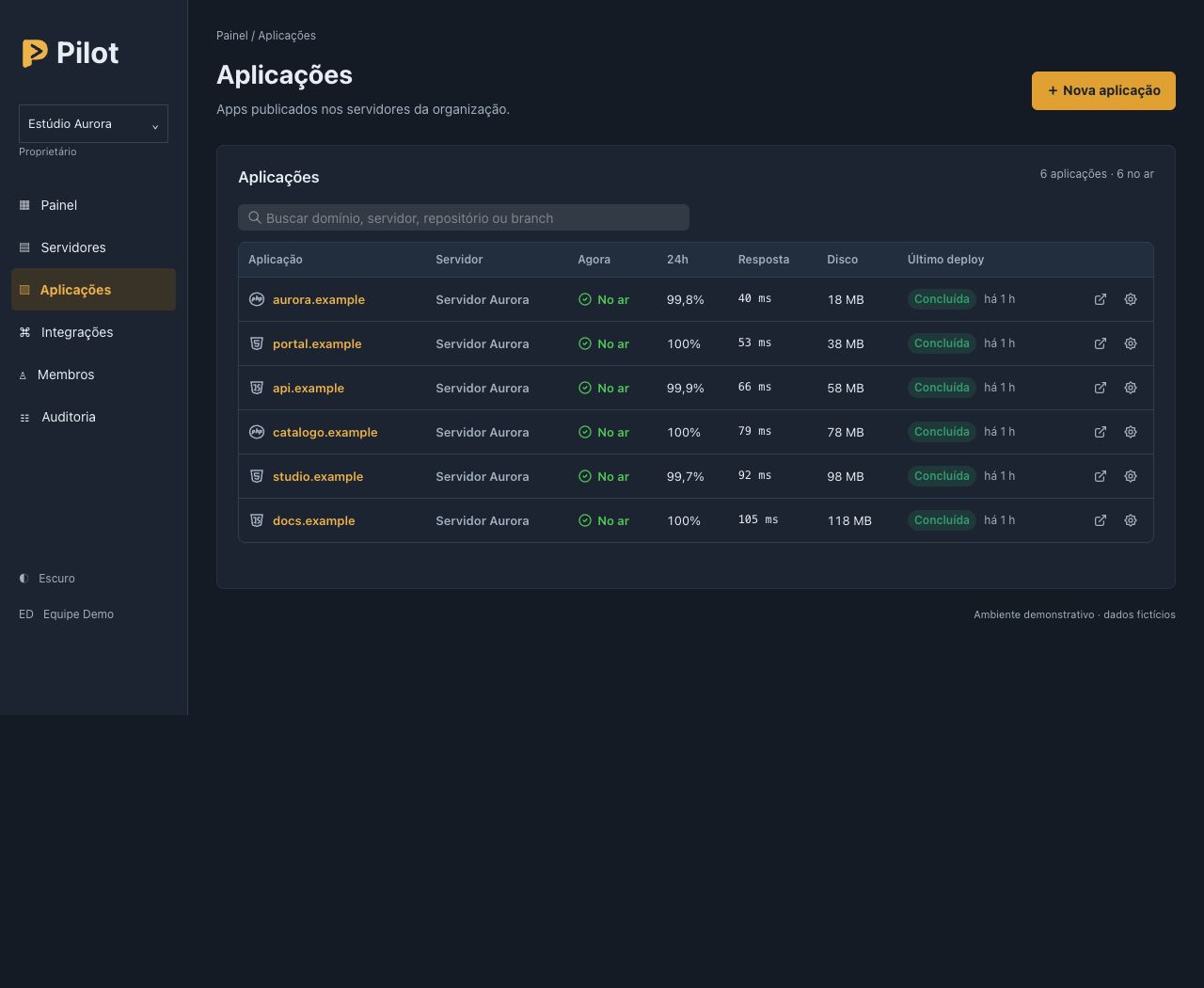
Task: Click the PHP icon beside aurora.example
Action: (257, 299)
